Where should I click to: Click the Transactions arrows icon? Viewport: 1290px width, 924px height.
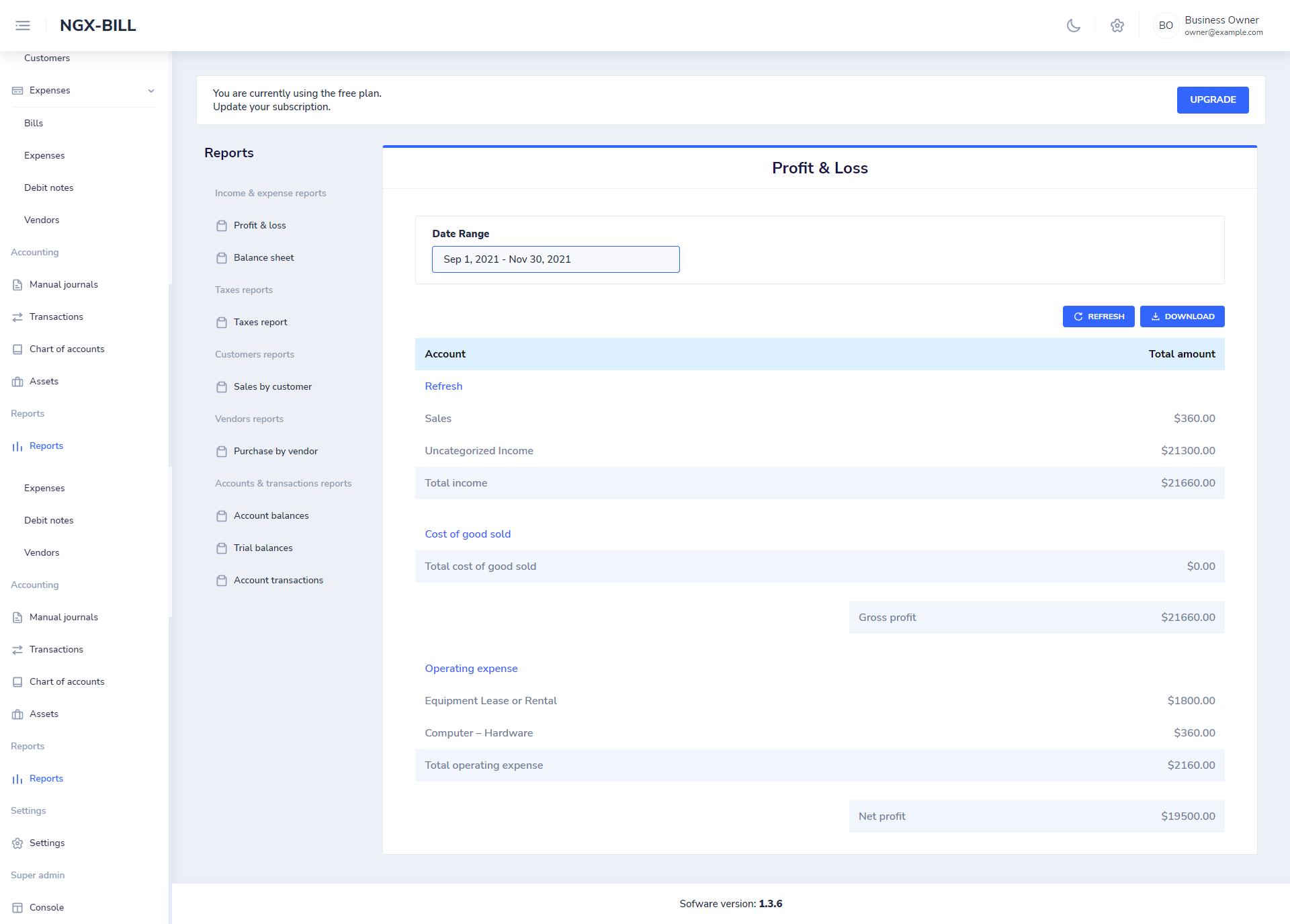[17, 317]
